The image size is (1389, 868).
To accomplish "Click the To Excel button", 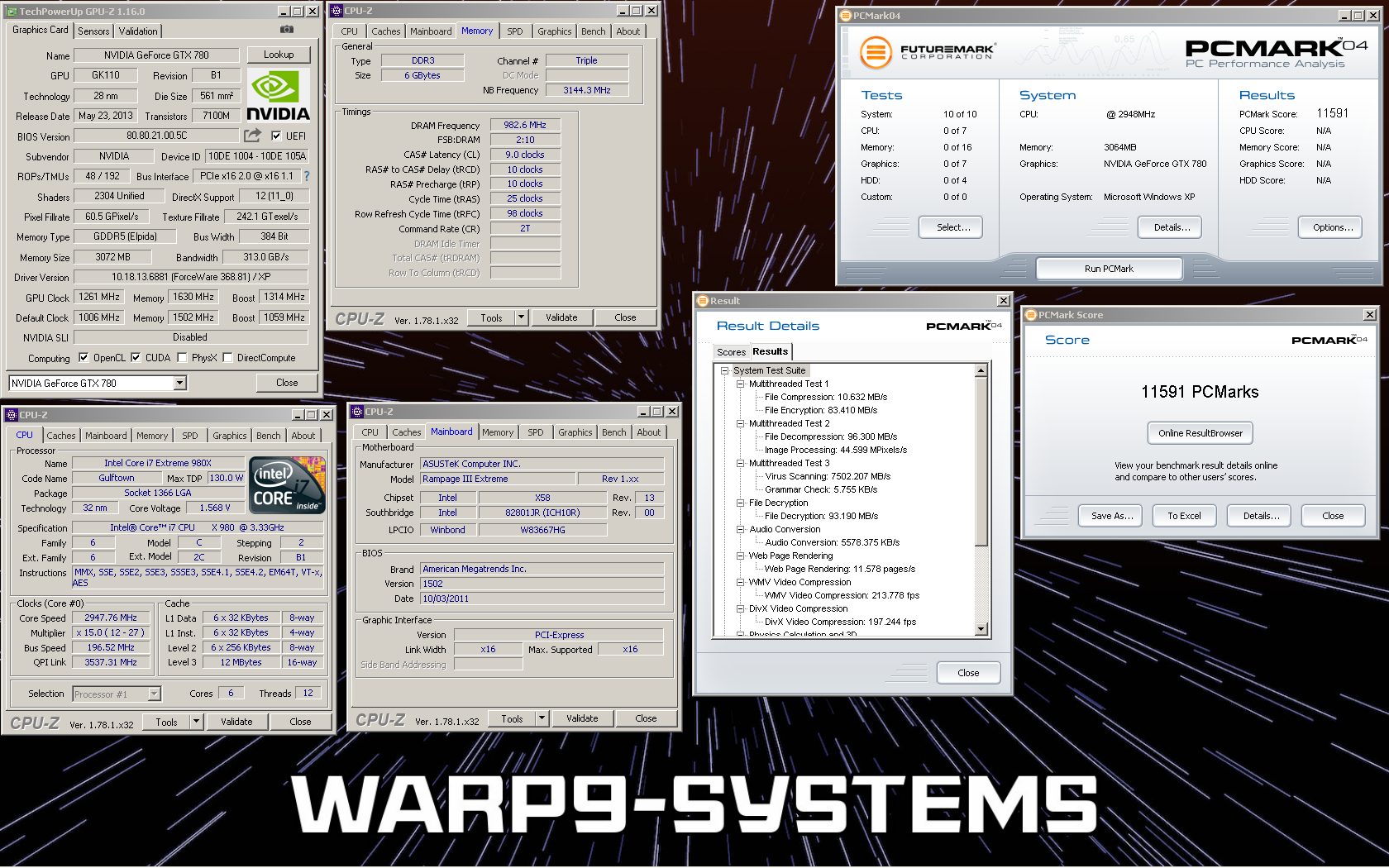I will [x=1184, y=516].
